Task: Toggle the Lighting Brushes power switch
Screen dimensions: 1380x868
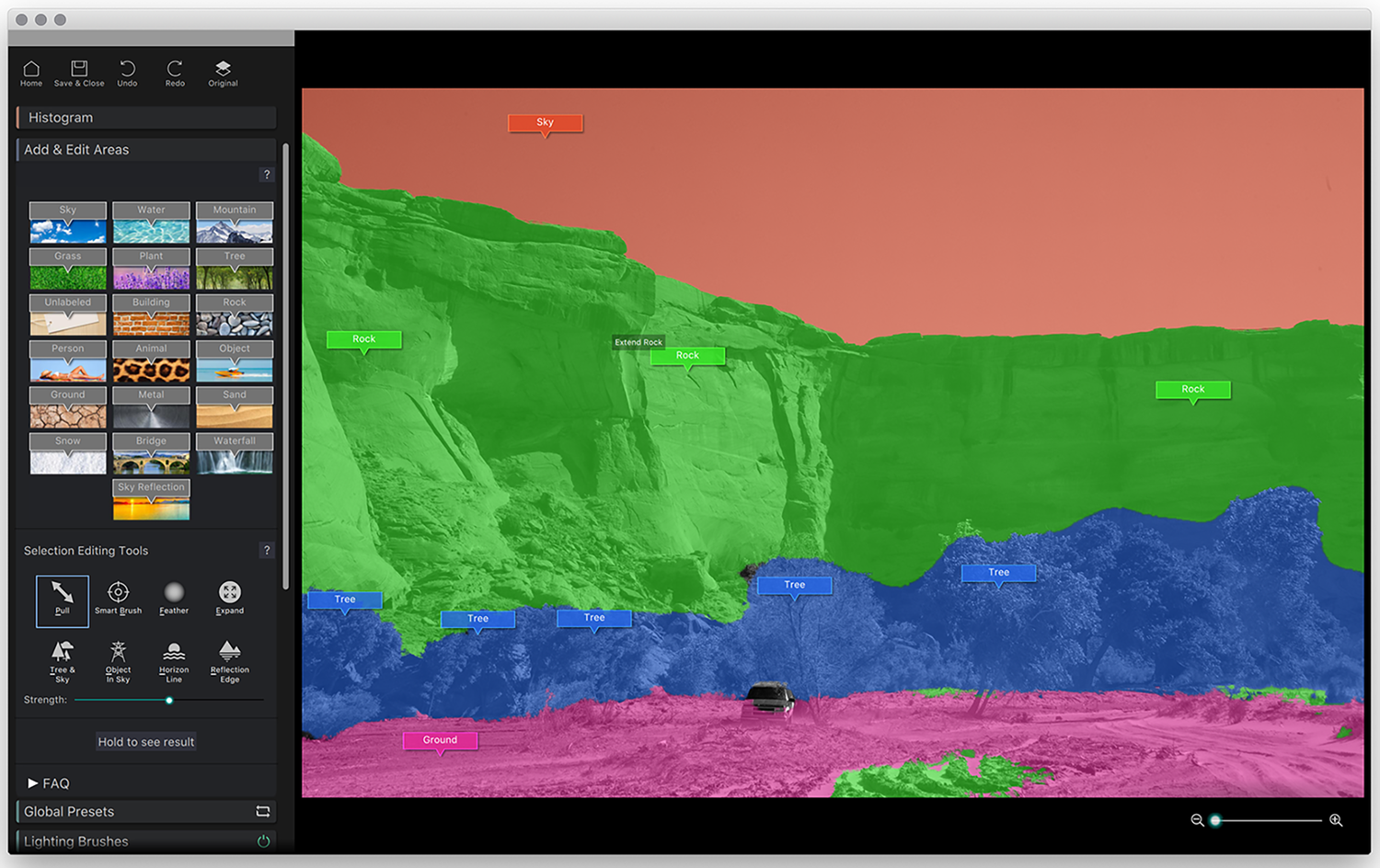Action: (263, 840)
